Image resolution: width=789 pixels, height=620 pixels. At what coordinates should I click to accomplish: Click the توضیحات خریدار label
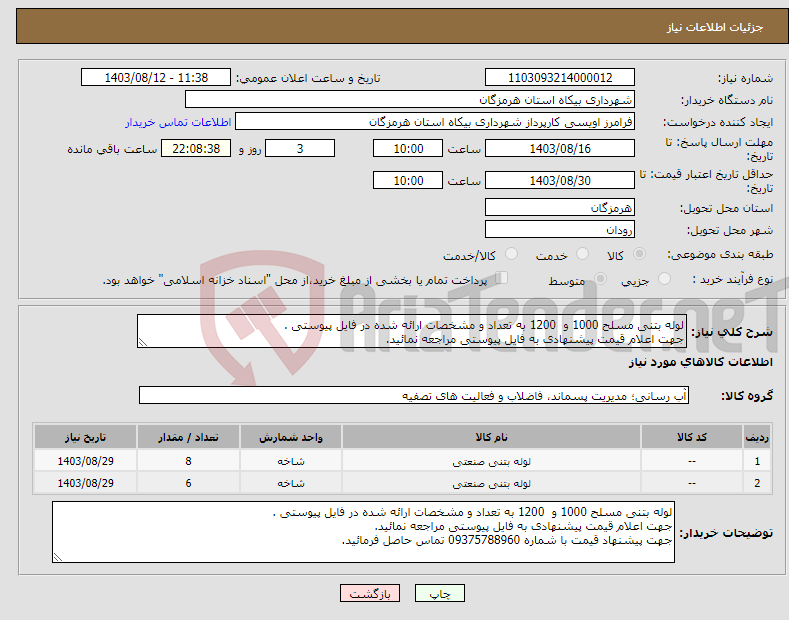pyautogui.click(x=726, y=533)
